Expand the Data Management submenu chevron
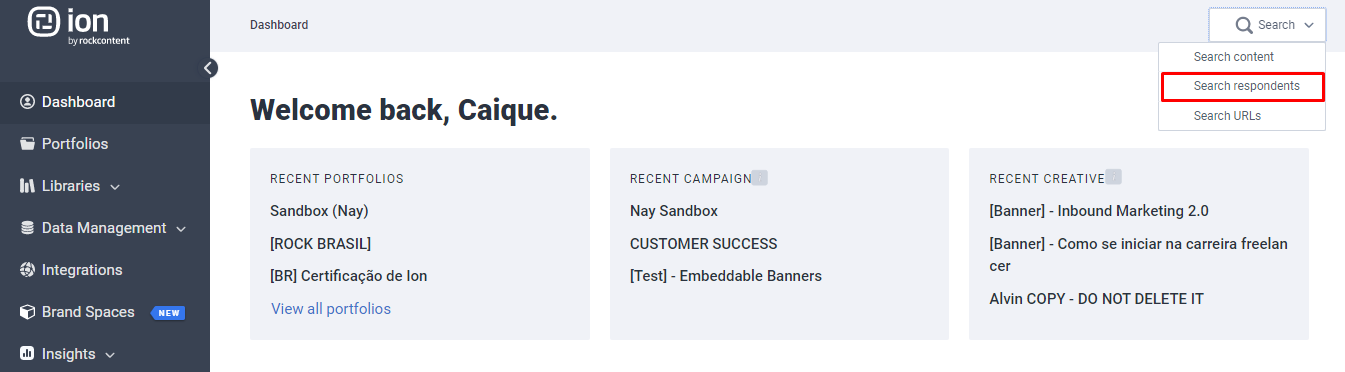Viewport: 1345px width, 372px height. point(181,229)
